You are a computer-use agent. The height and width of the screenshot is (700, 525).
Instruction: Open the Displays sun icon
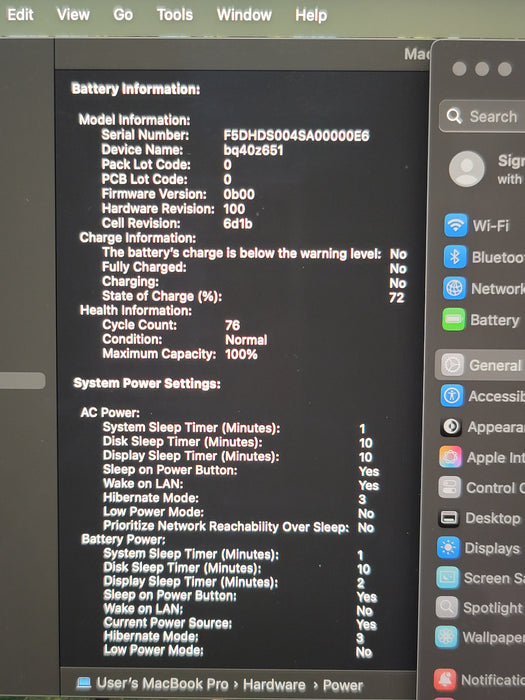tap(448, 548)
